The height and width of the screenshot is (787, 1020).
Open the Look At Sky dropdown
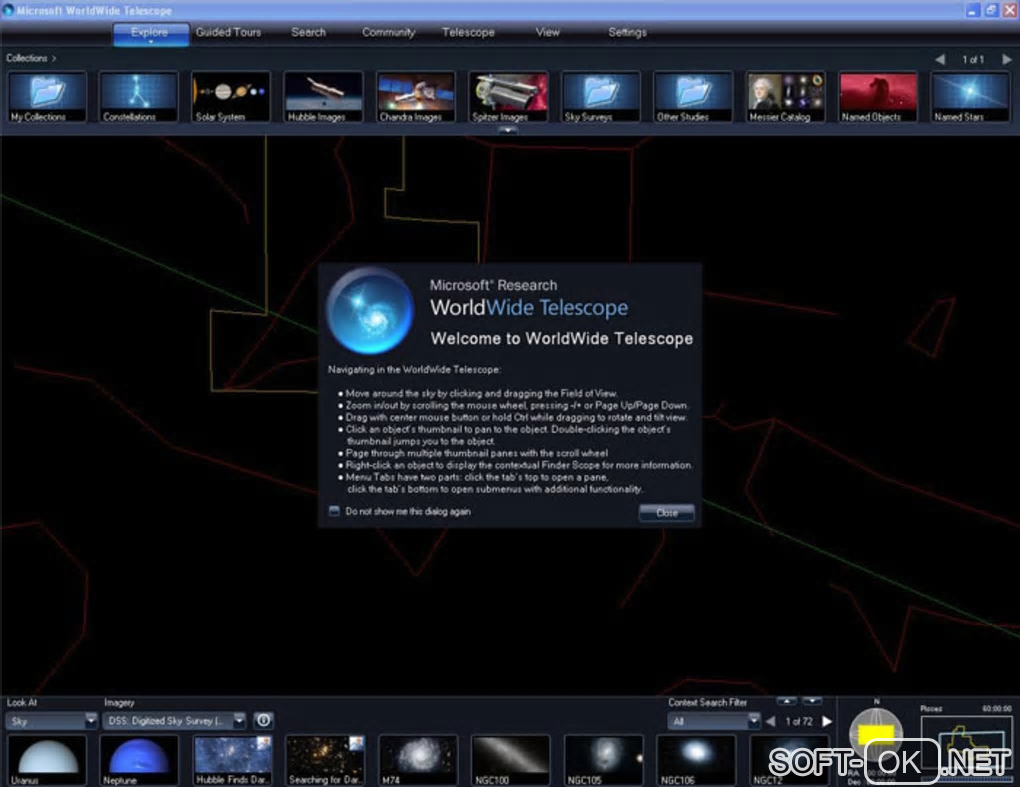point(51,721)
